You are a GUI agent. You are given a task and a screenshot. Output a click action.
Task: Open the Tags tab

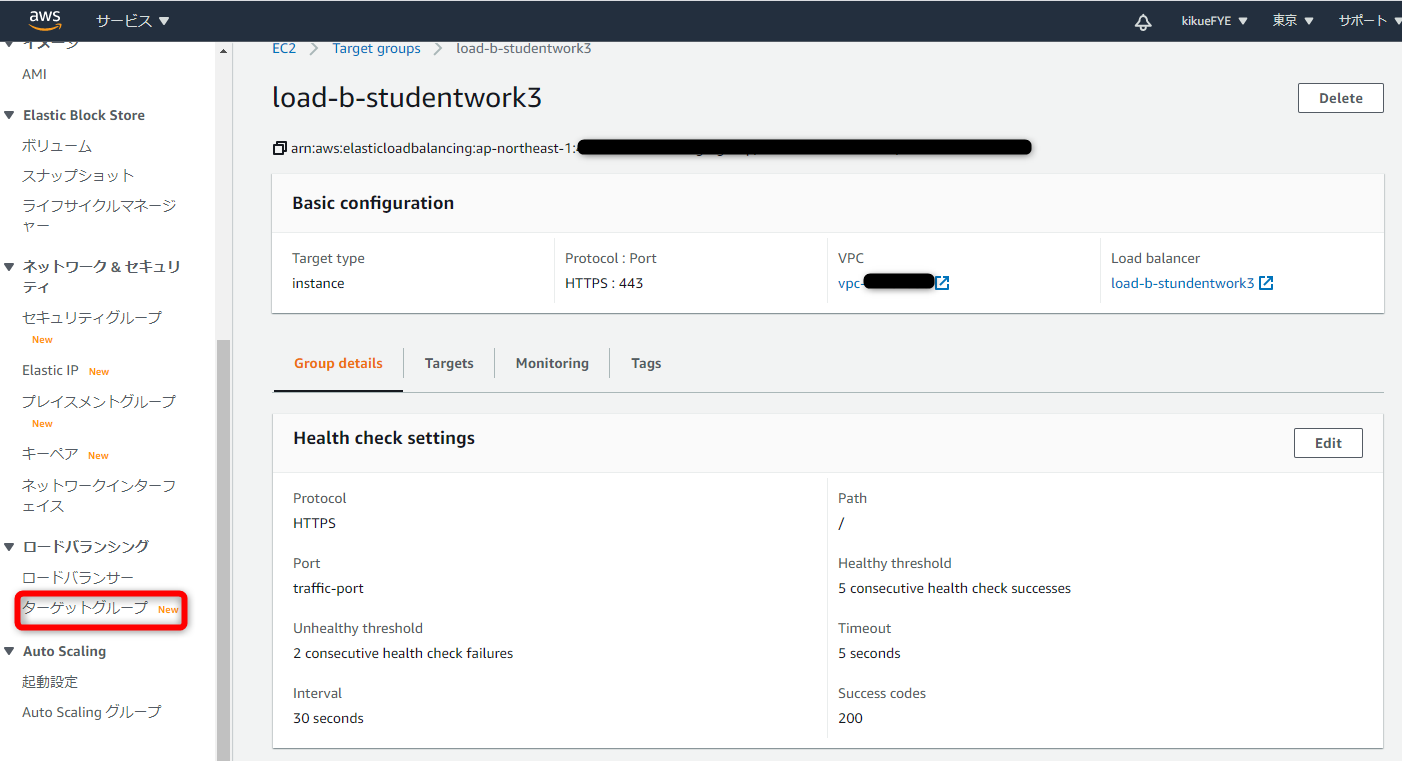[646, 363]
